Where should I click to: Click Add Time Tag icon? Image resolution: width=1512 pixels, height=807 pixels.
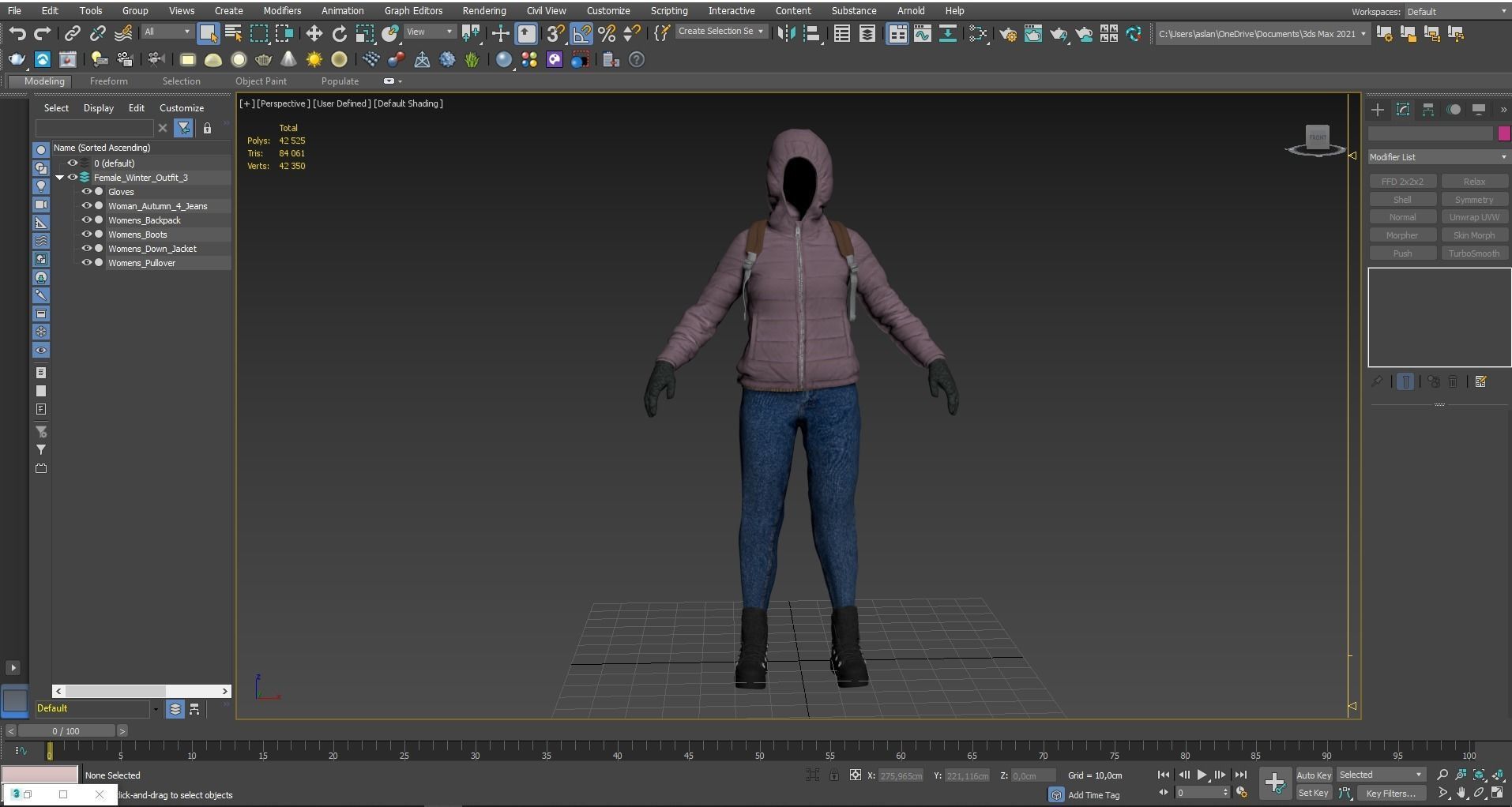[1057, 794]
